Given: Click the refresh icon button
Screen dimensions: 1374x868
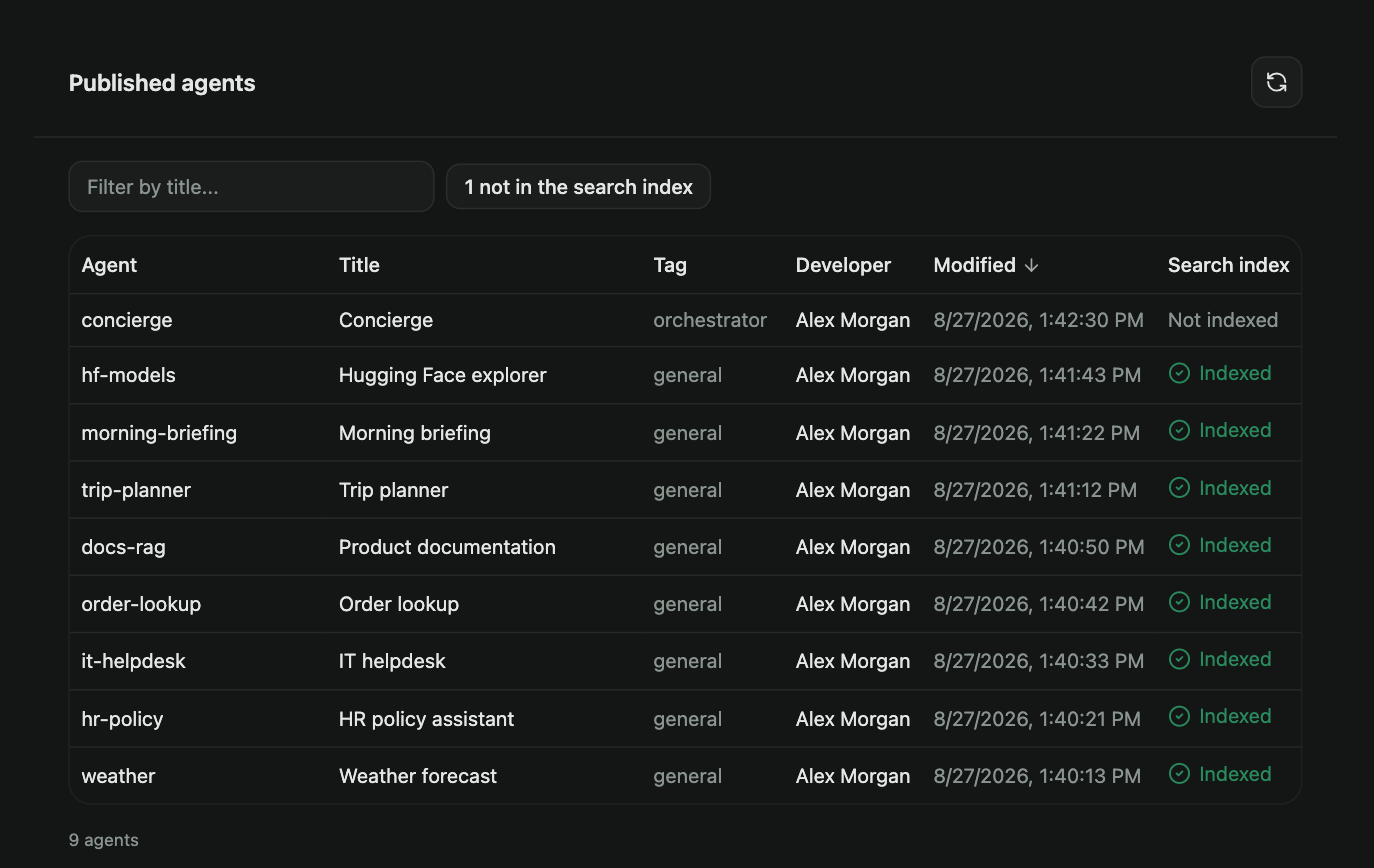Looking at the screenshot, I should pos(1276,82).
